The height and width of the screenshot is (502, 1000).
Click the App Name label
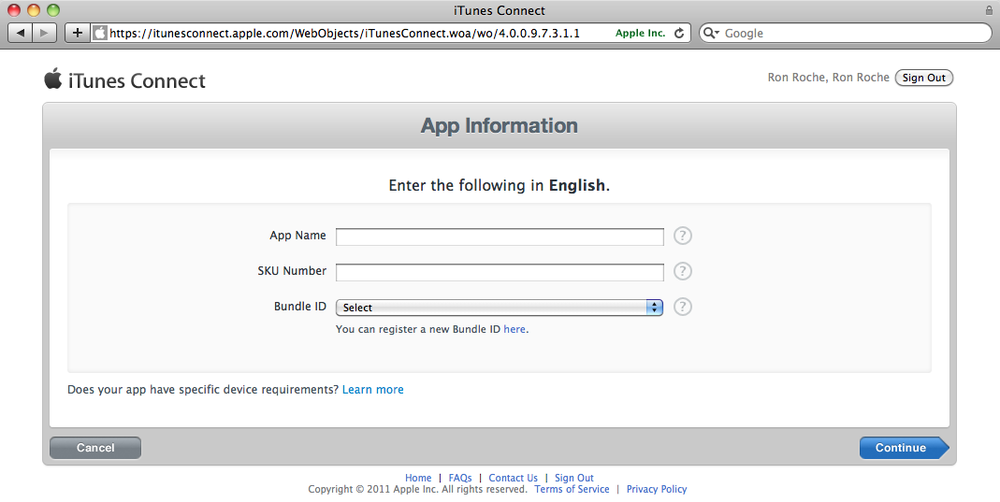(x=297, y=235)
